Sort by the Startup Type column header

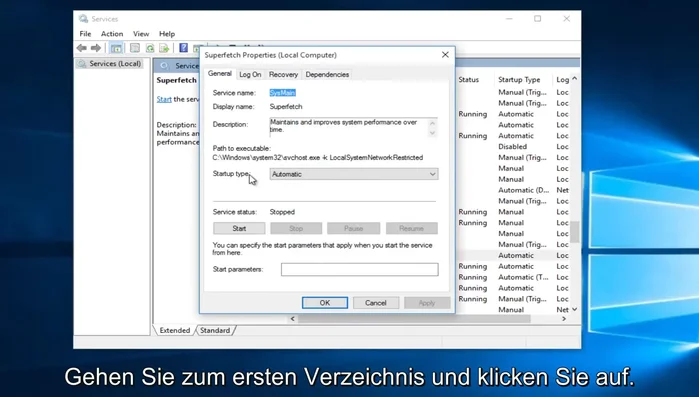point(519,80)
